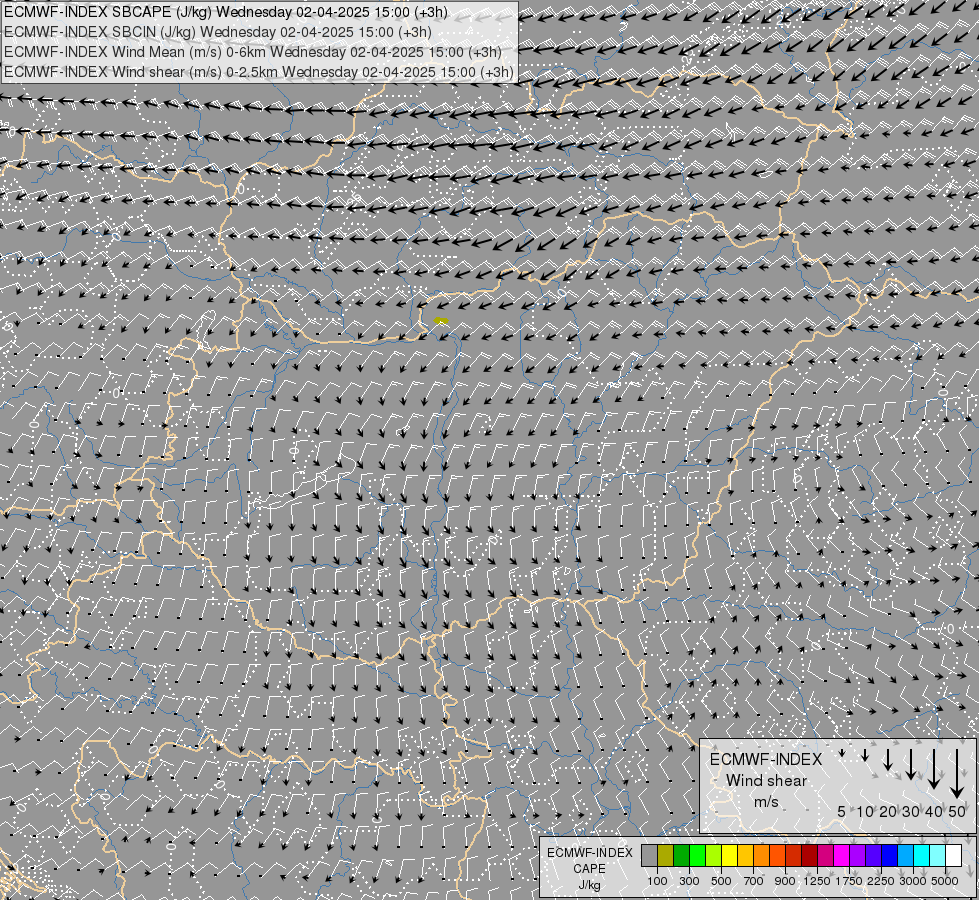Click the 30 m/s wind shear legend arrow
This screenshot has width=979, height=900.
tap(911, 764)
